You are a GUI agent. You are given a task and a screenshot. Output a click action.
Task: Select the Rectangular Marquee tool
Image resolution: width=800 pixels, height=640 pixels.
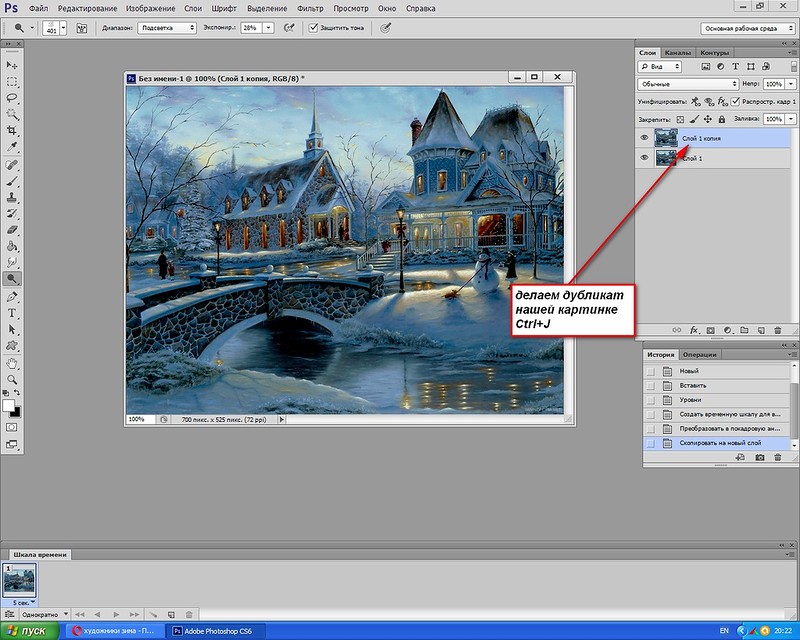pos(11,82)
